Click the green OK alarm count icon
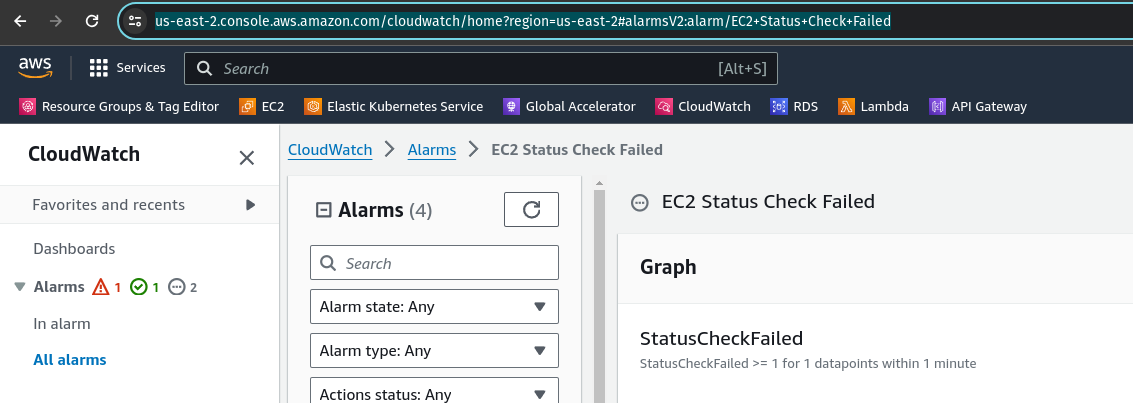 (139, 287)
